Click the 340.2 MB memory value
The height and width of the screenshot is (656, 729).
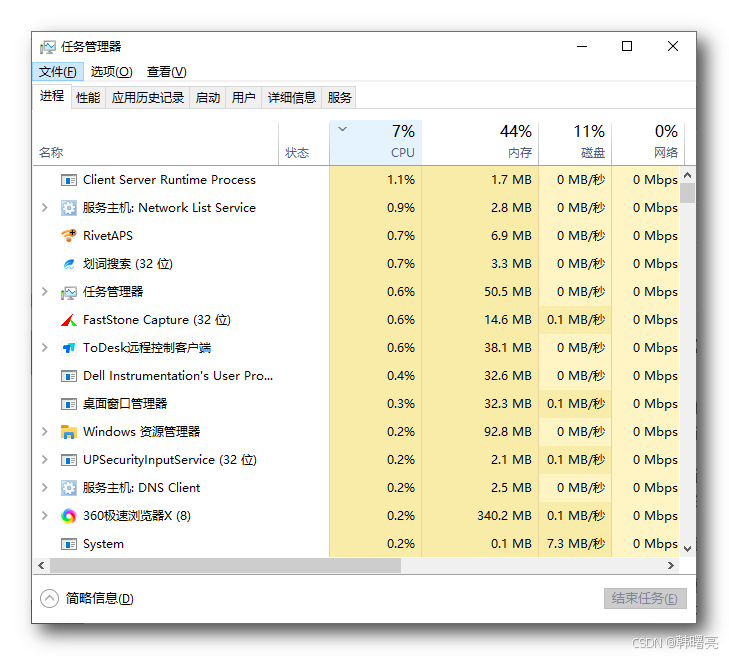[504, 516]
